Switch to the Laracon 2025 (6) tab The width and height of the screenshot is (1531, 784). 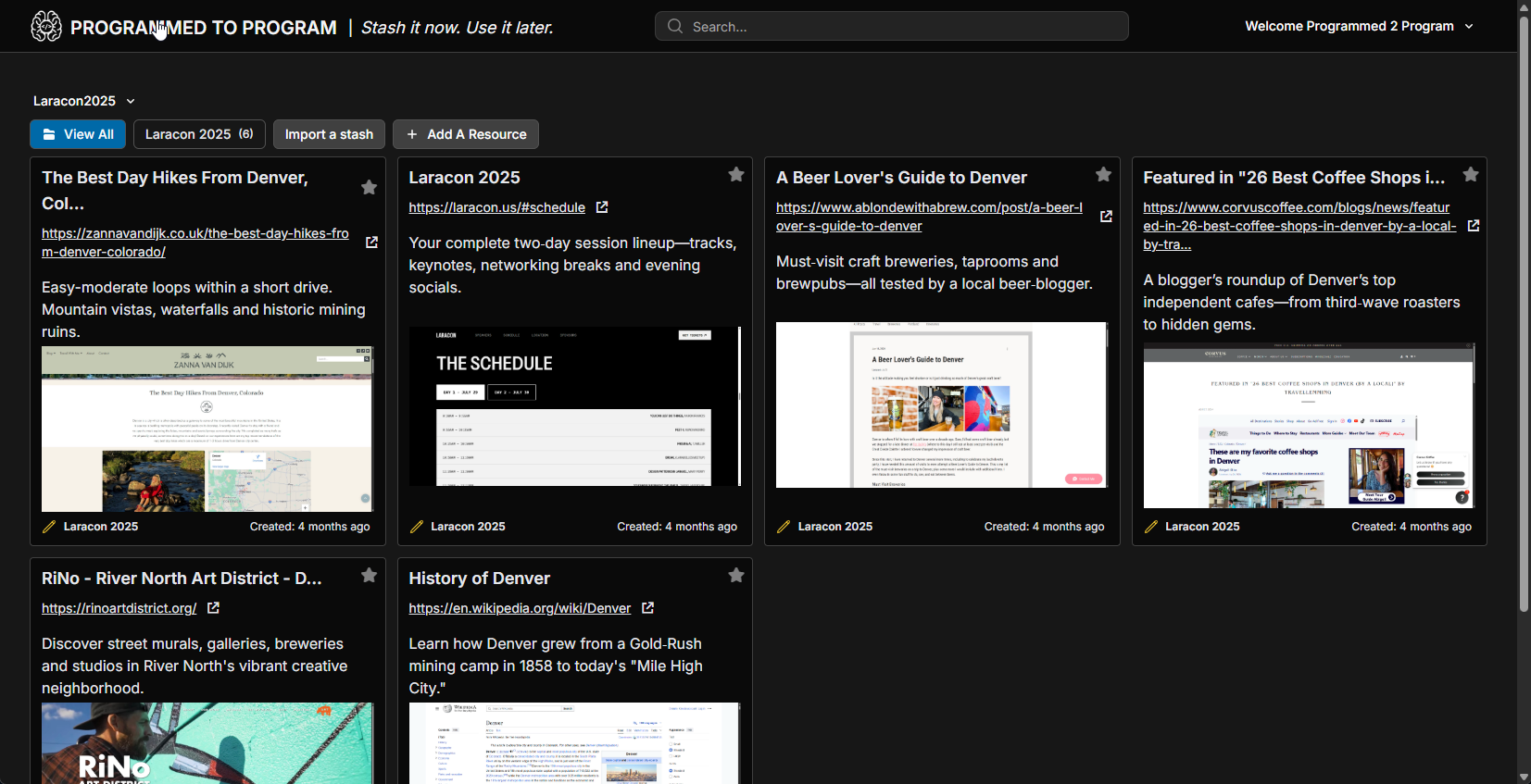coord(199,134)
